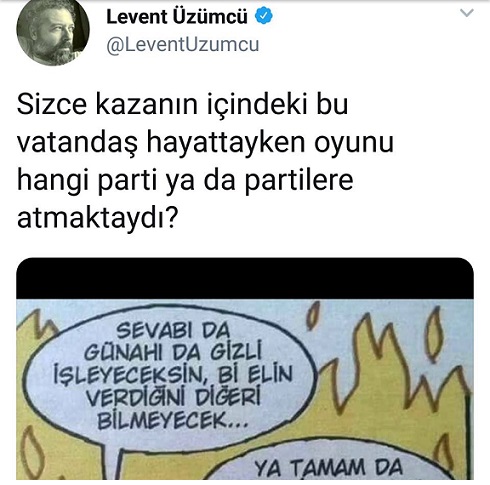Image resolution: width=490 pixels, height=485 pixels.
Task: Click the blue verified badge
Action: 264,16
